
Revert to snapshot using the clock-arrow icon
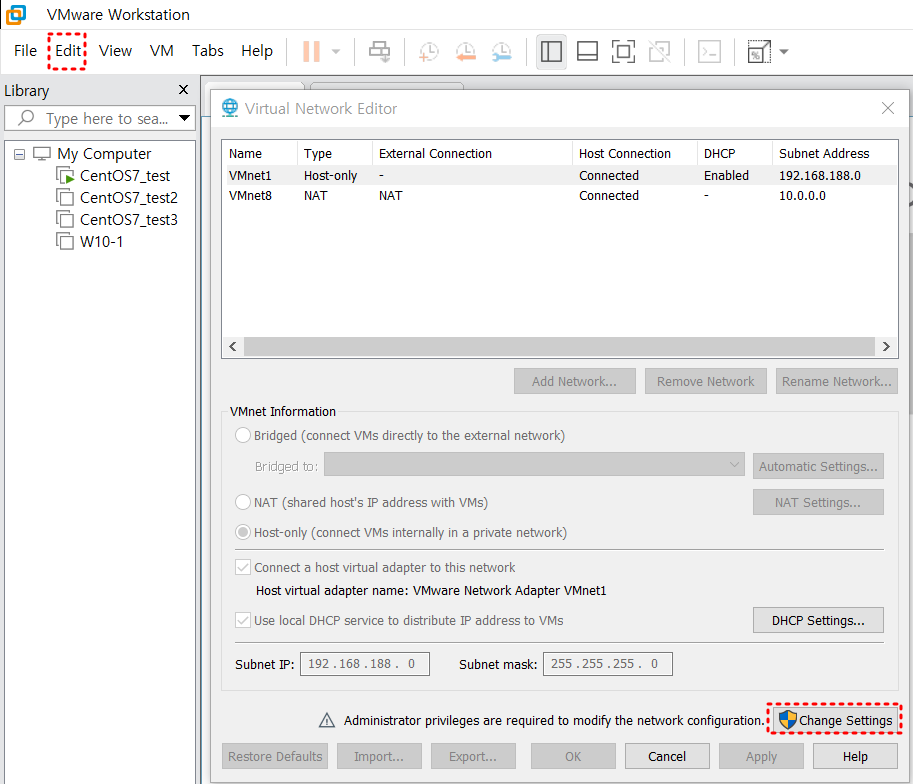[x=465, y=51]
